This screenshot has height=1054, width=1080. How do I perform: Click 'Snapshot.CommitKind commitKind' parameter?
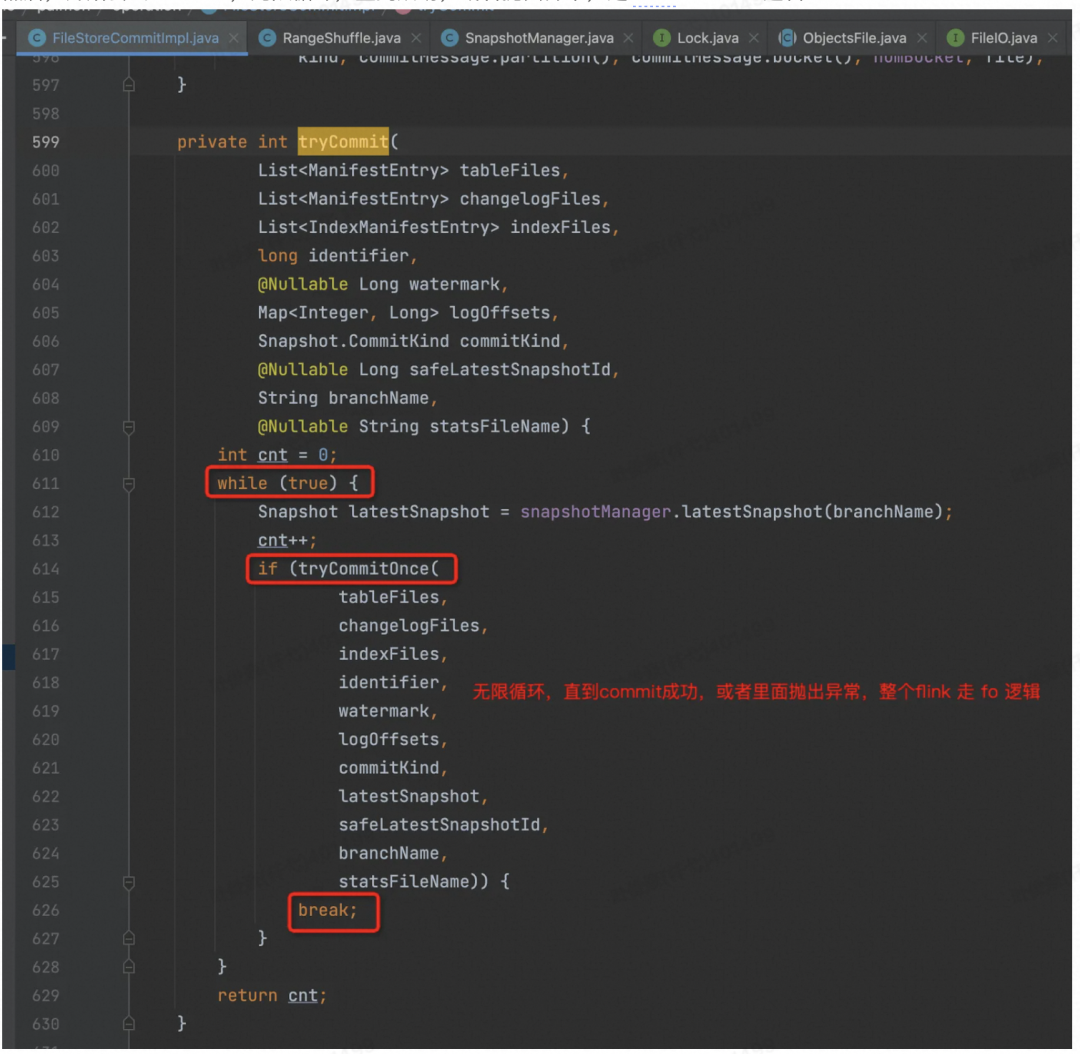[x=409, y=341]
